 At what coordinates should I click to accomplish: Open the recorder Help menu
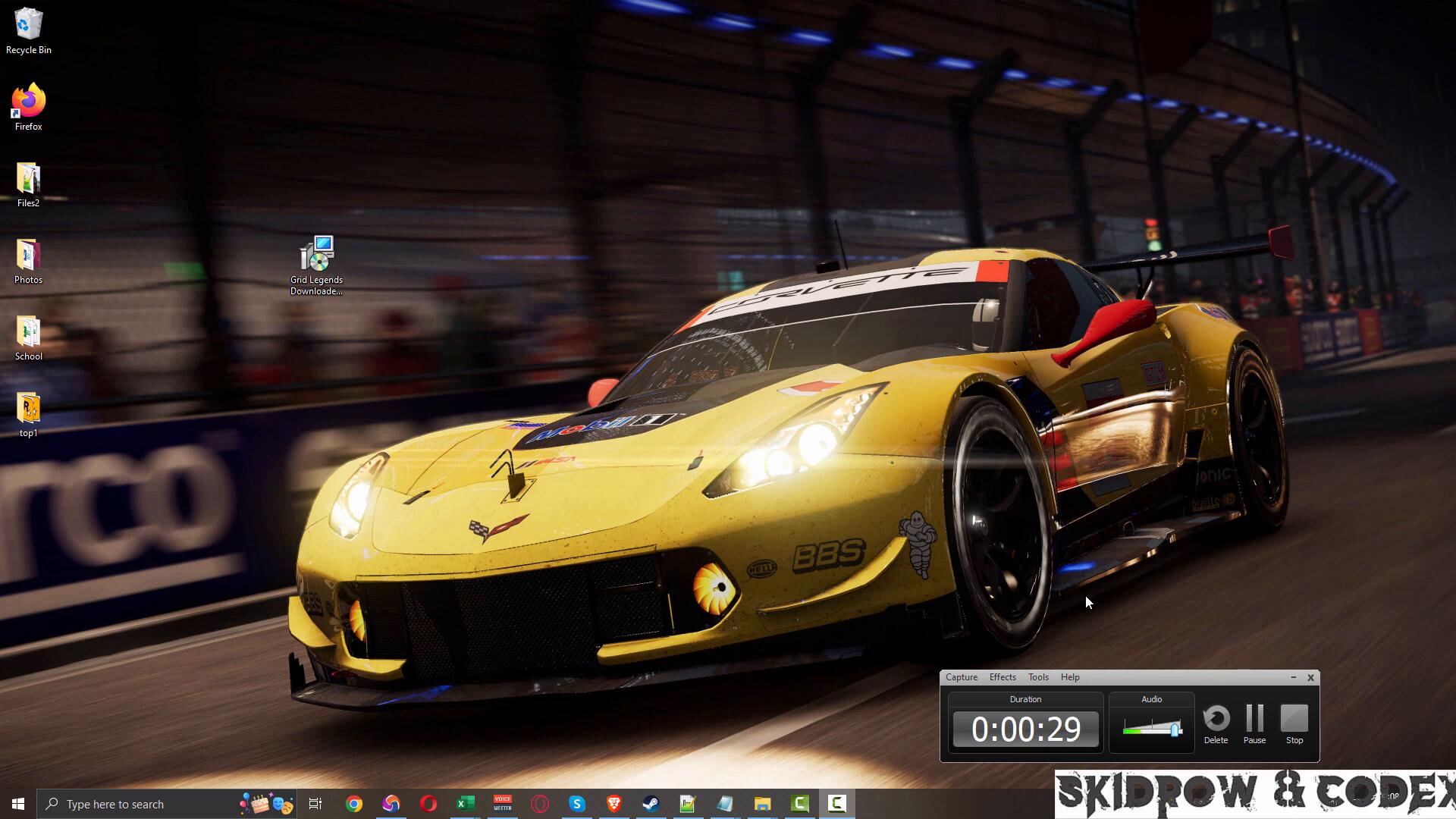pos(1070,677)
